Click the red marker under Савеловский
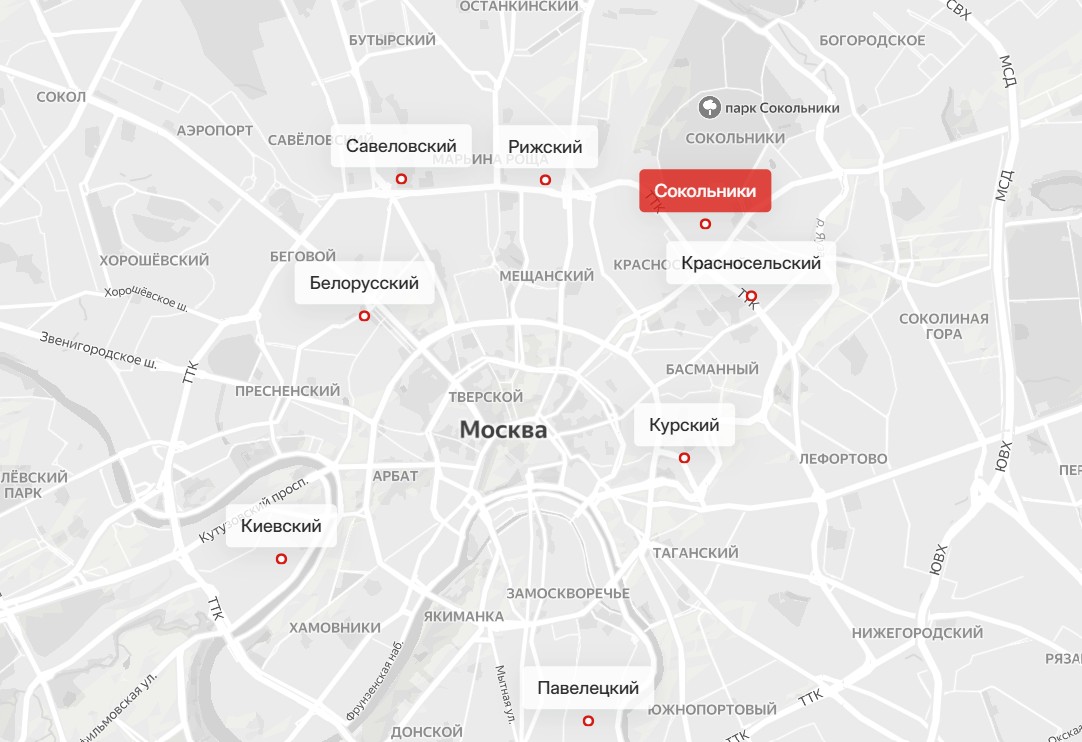This screenshot has height=742, width=1082. [x=401, y=179]
